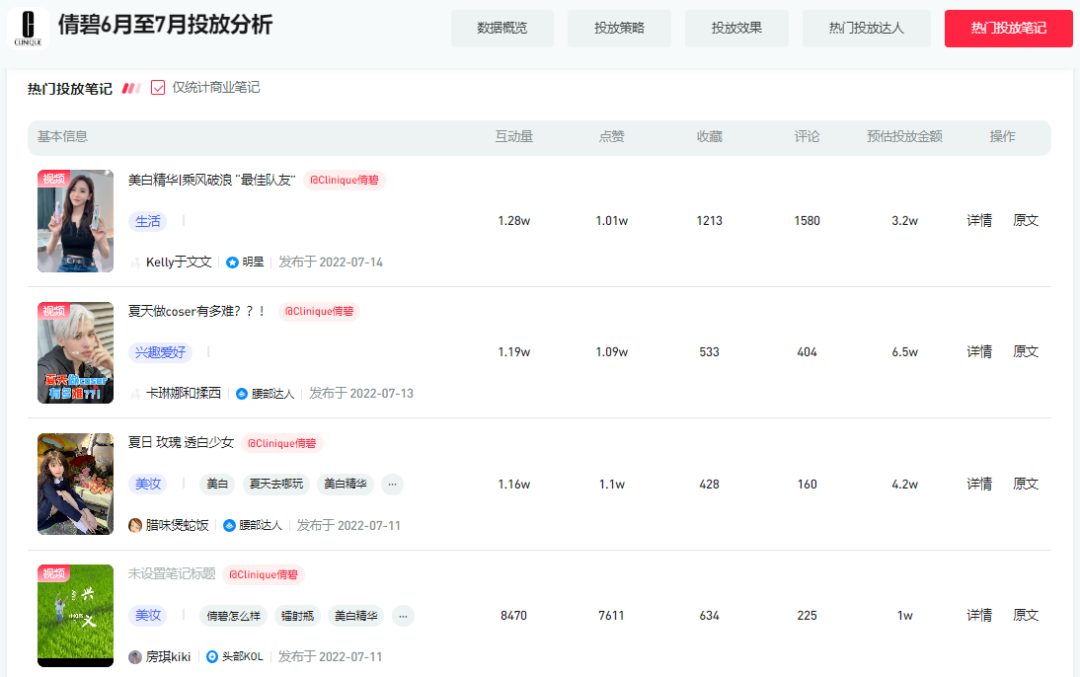Viewport: 1080px width, 677px height.
Task: Click the avatar icon beside Kelly于文文
Action: point(135,262)
